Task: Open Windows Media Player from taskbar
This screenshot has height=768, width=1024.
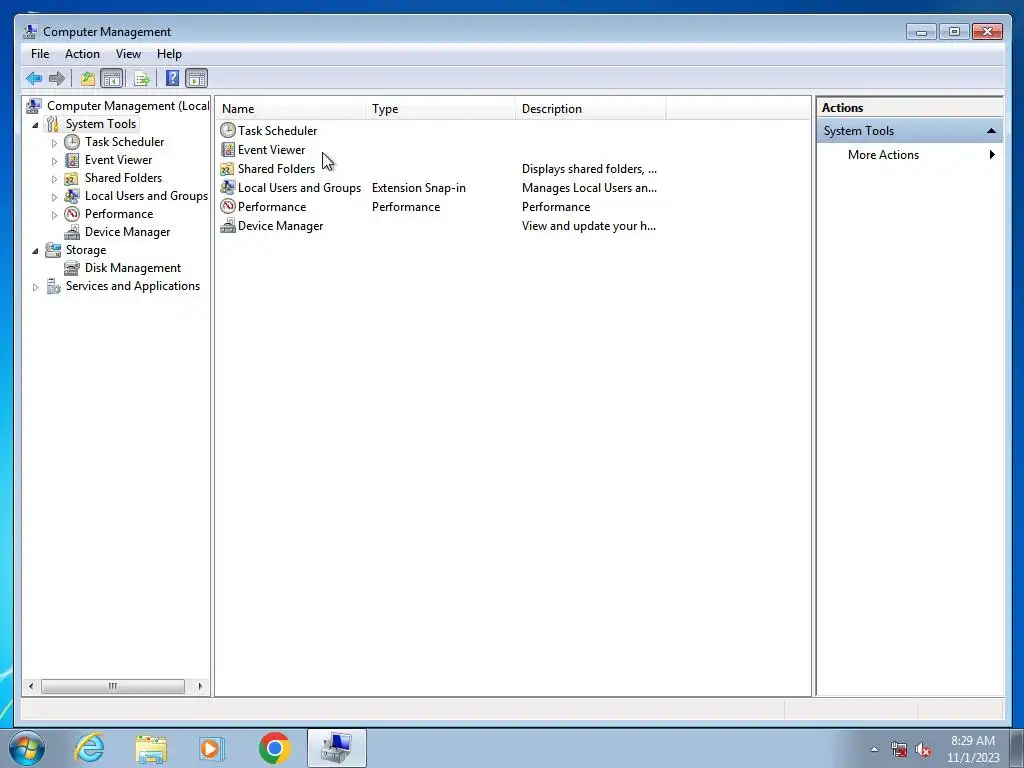Action: click(x=212, y=748)
